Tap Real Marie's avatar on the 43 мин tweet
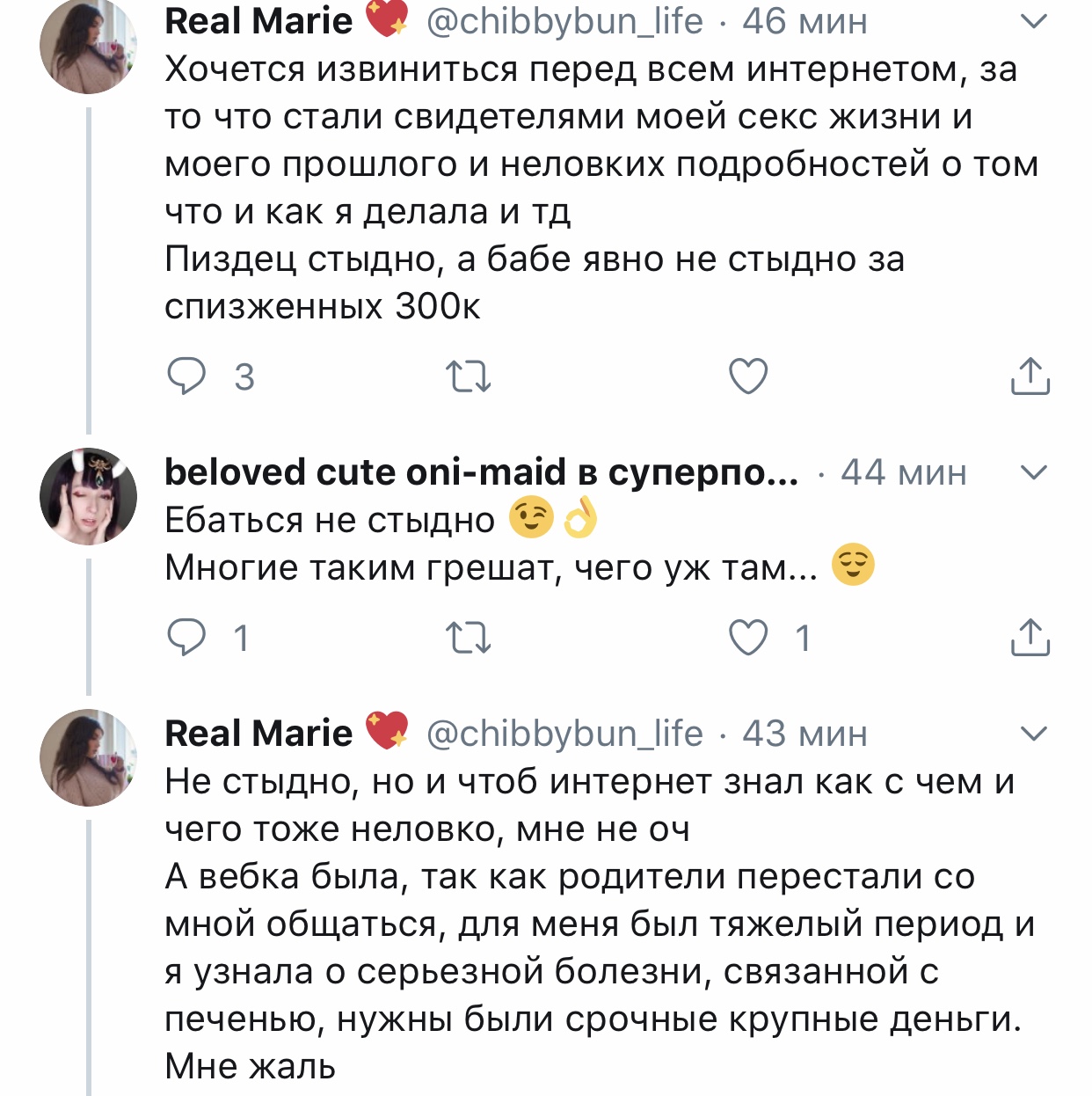Image resolution: width=1092 pixels, height=1096 pixels. coord(88,757)
